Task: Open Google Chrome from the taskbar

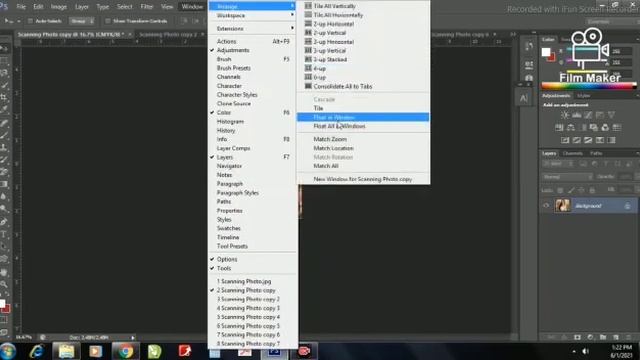Action: pyautogui.click(x=125, y=351)
